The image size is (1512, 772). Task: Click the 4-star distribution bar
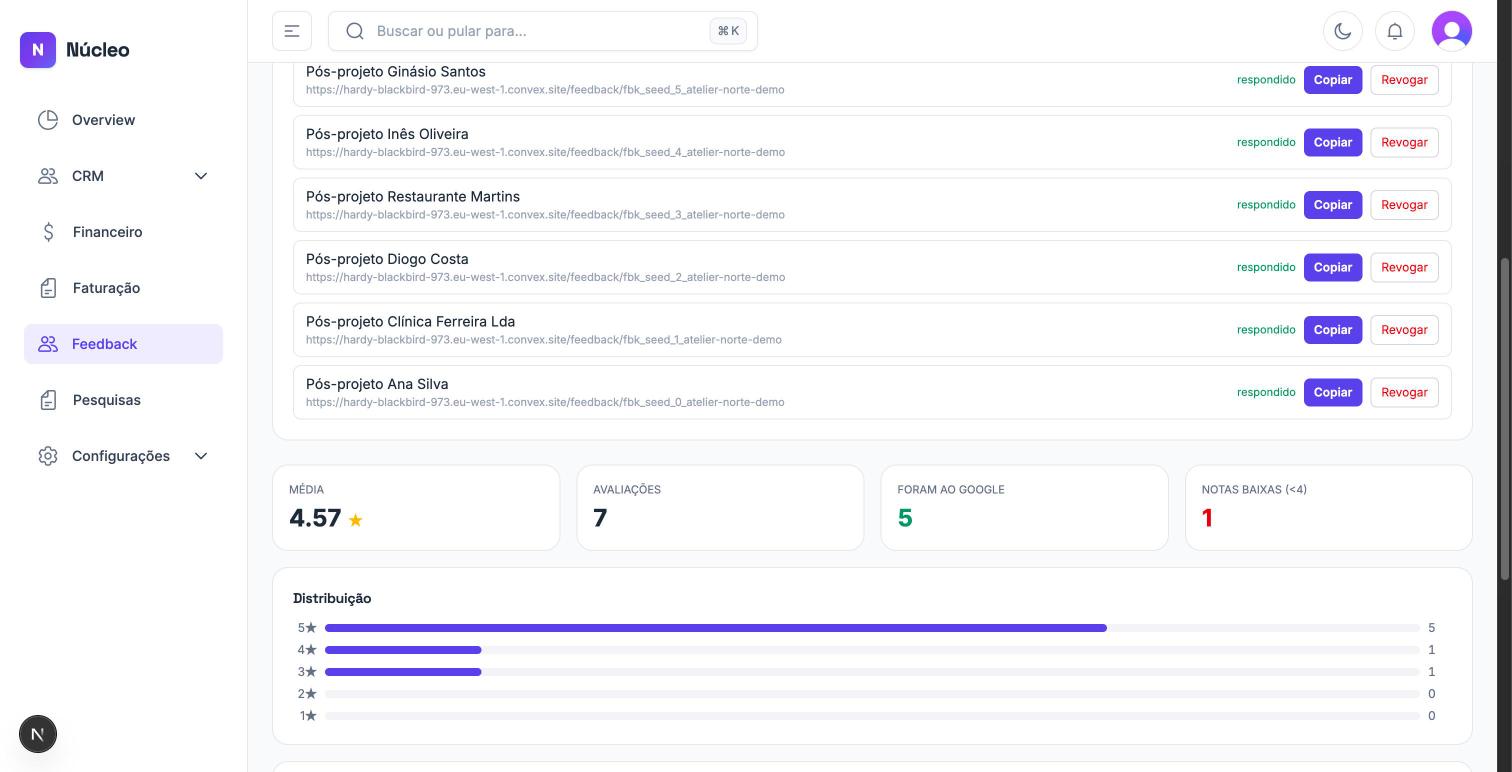(x=872, y=650)
